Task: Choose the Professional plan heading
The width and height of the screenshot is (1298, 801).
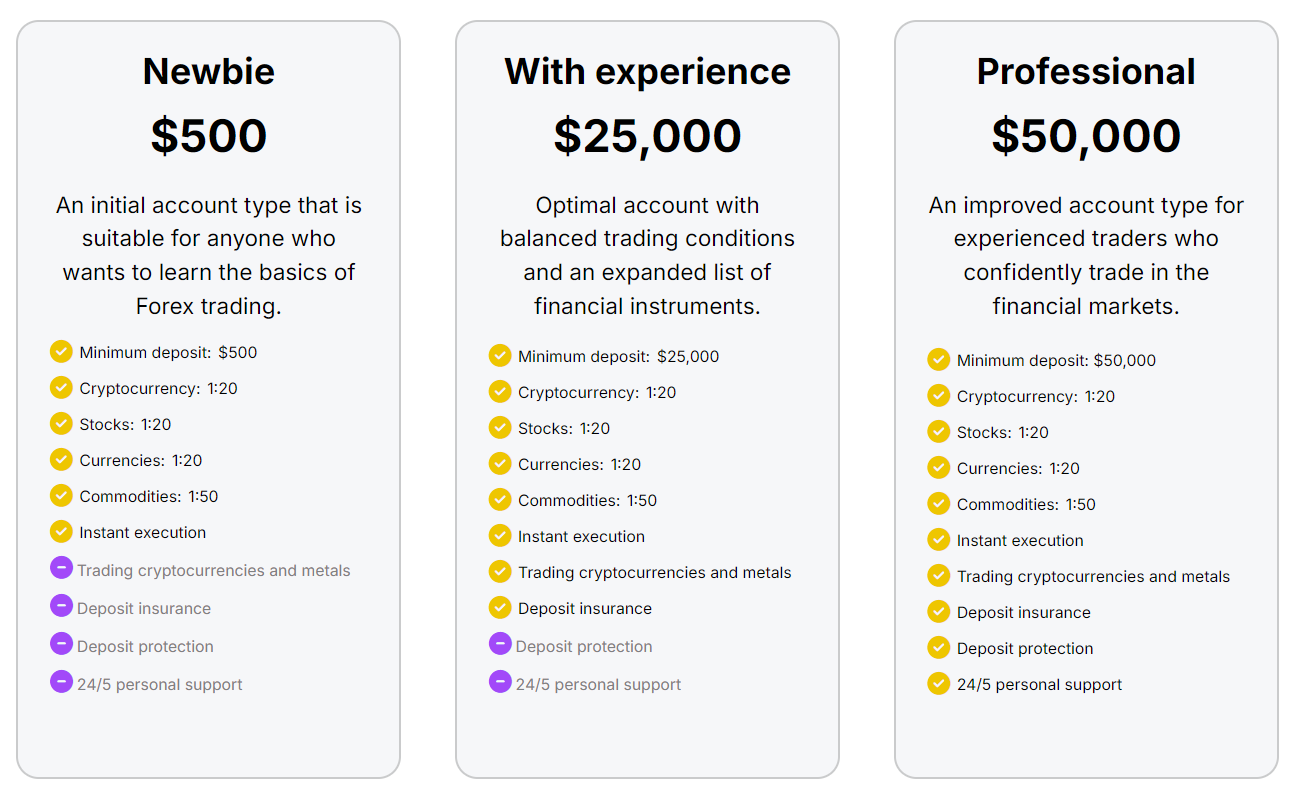Action: tap(1086, 72)
